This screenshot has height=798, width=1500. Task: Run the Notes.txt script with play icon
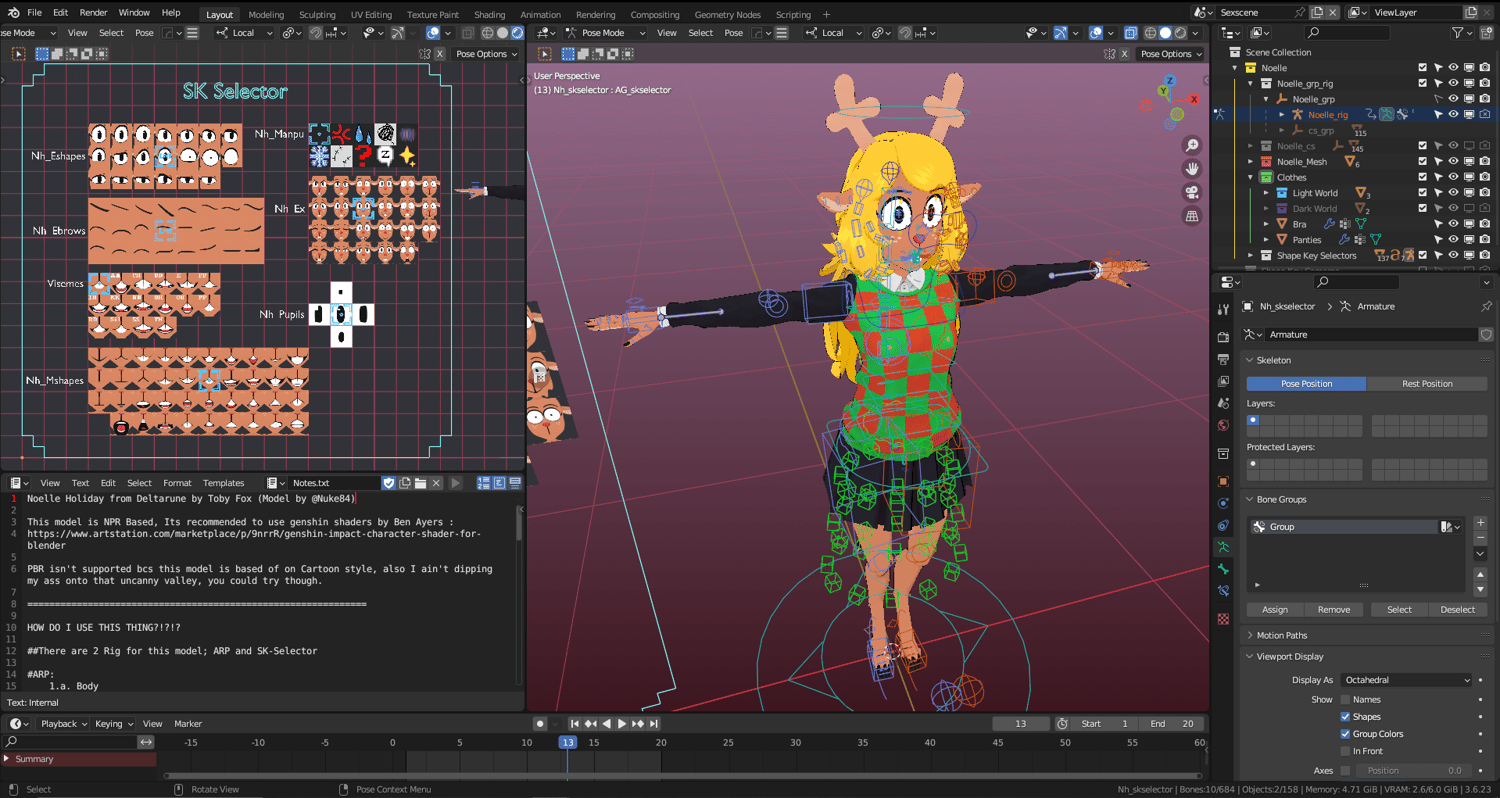pyautogui.click(x=456, y=483)
